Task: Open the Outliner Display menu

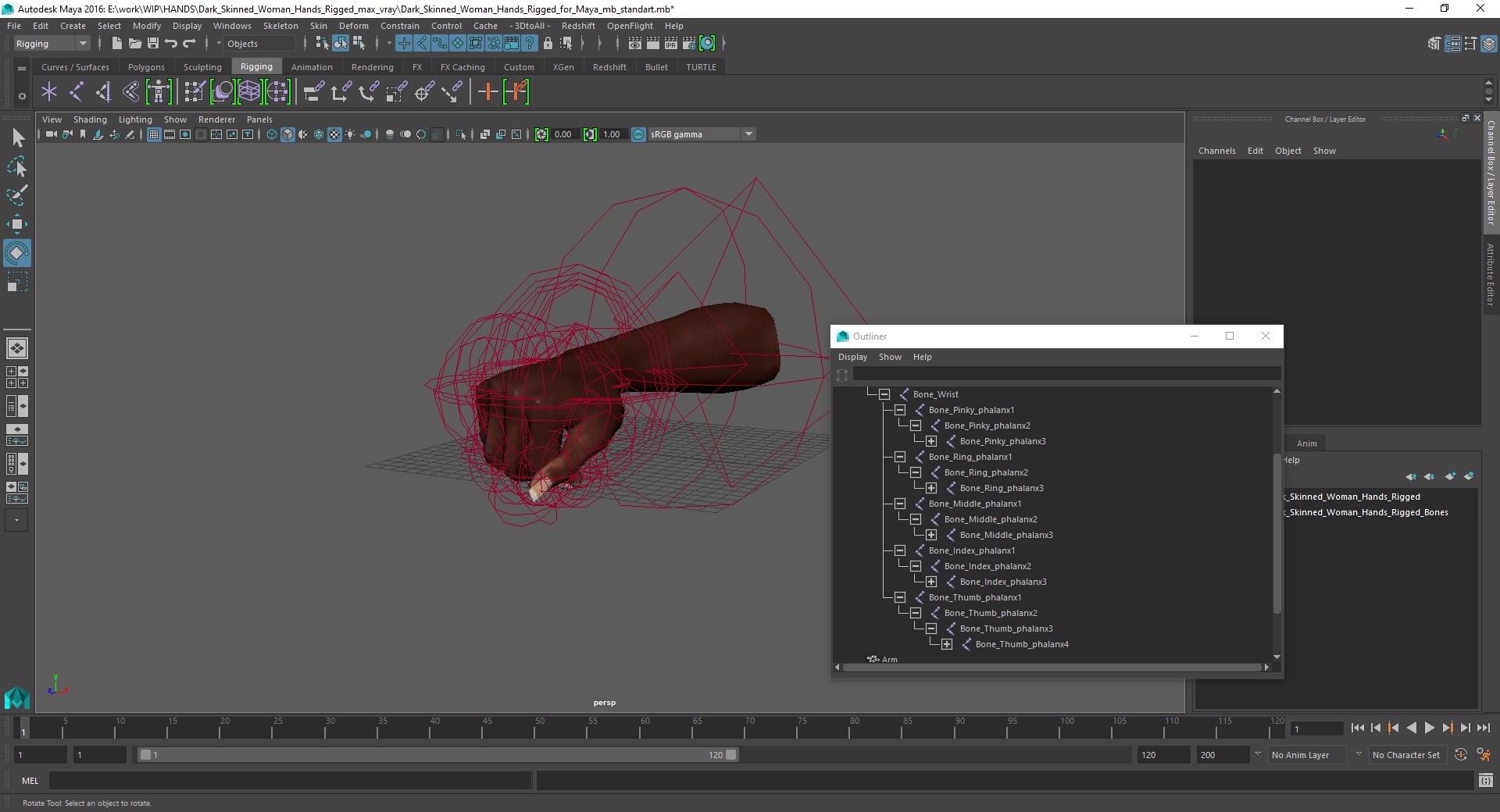Action: (x=852, y=357)
